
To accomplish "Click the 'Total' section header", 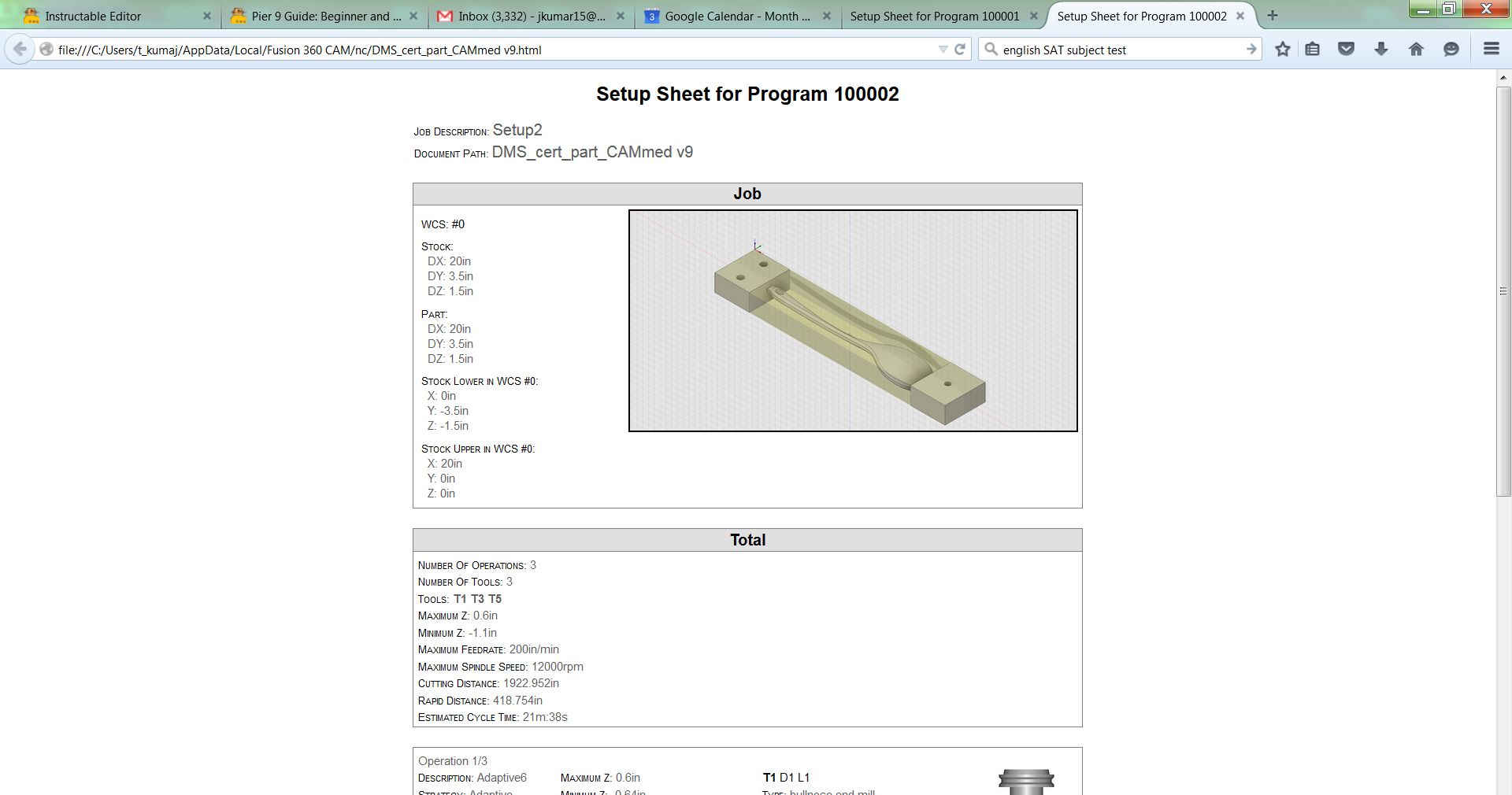I will coord(747,540).
